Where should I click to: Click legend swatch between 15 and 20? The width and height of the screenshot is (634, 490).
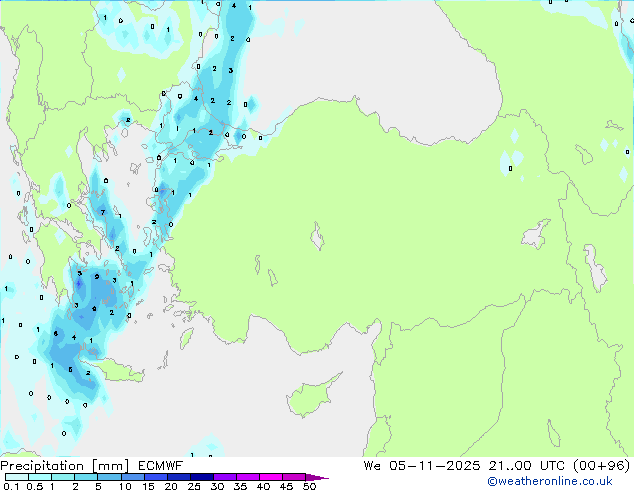tap(156, 477)
